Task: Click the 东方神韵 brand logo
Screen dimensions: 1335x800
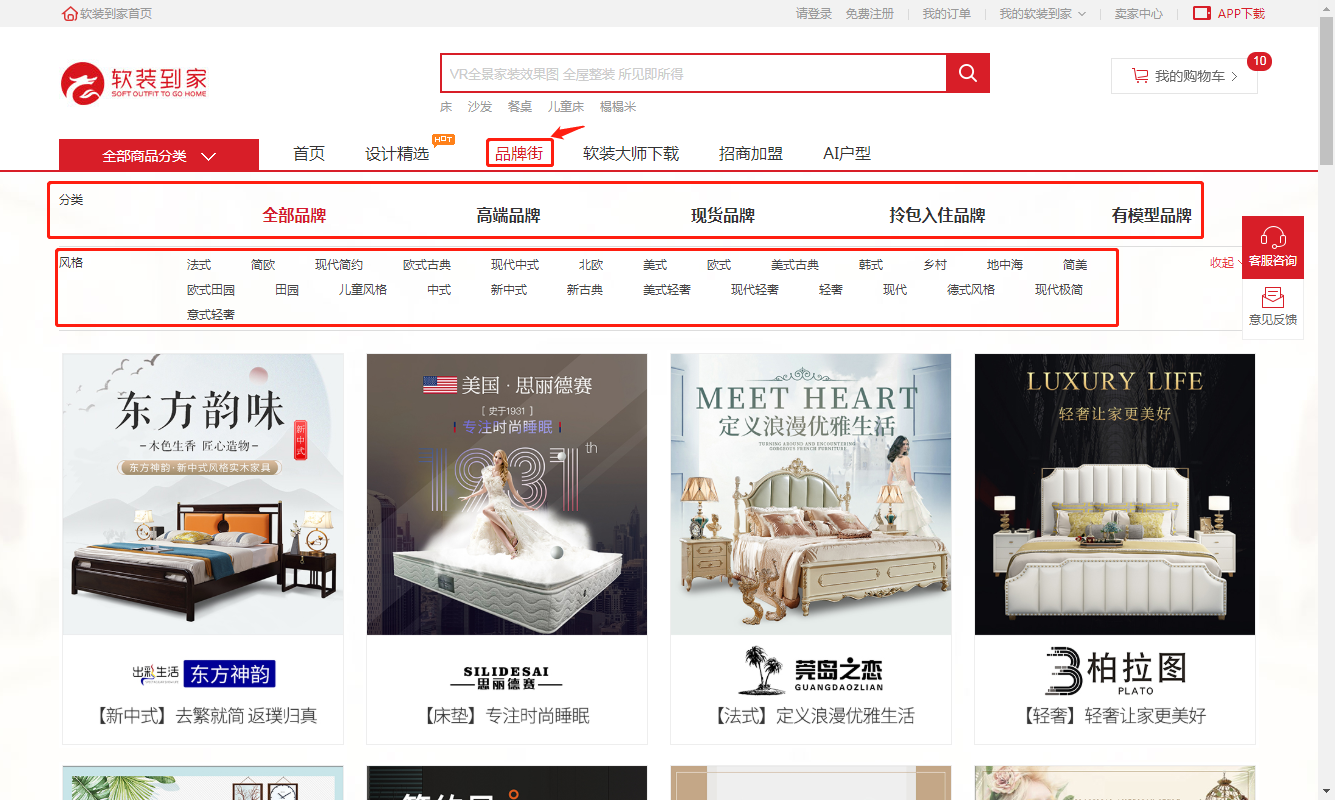Action: click(x=203, y=673)
